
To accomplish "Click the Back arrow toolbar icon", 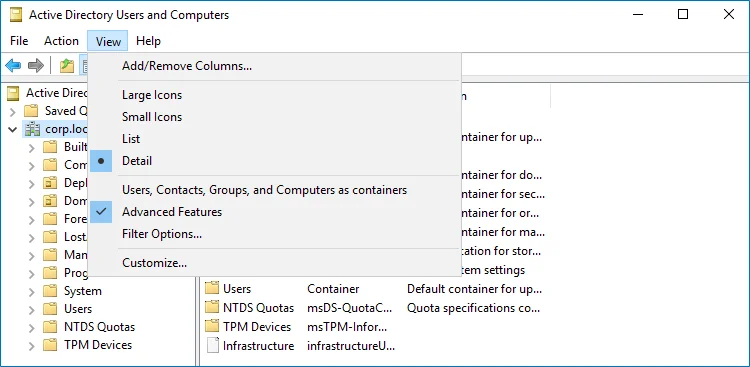I will point(13,65).
